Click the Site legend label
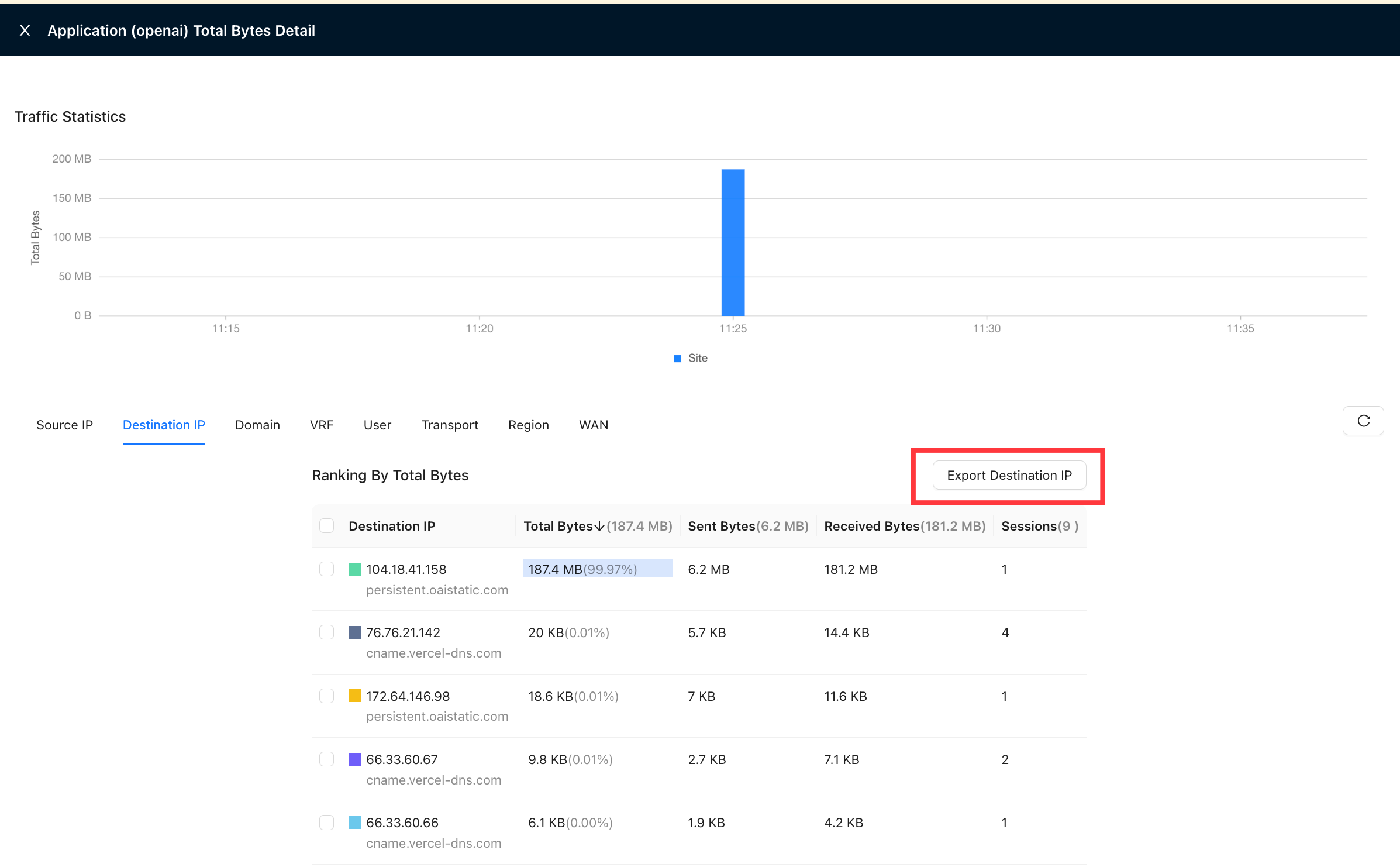This screenshot has height=867, width=1400. click(x=698, y=358)
